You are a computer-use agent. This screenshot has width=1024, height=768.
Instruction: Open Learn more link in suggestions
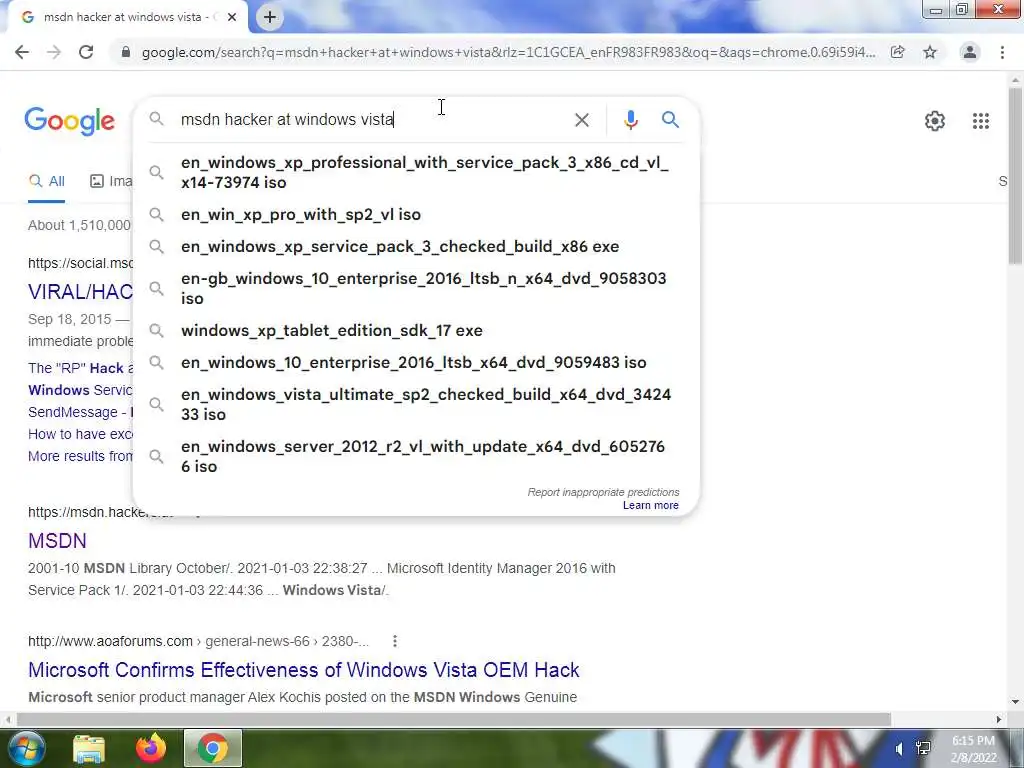point(650,505)
